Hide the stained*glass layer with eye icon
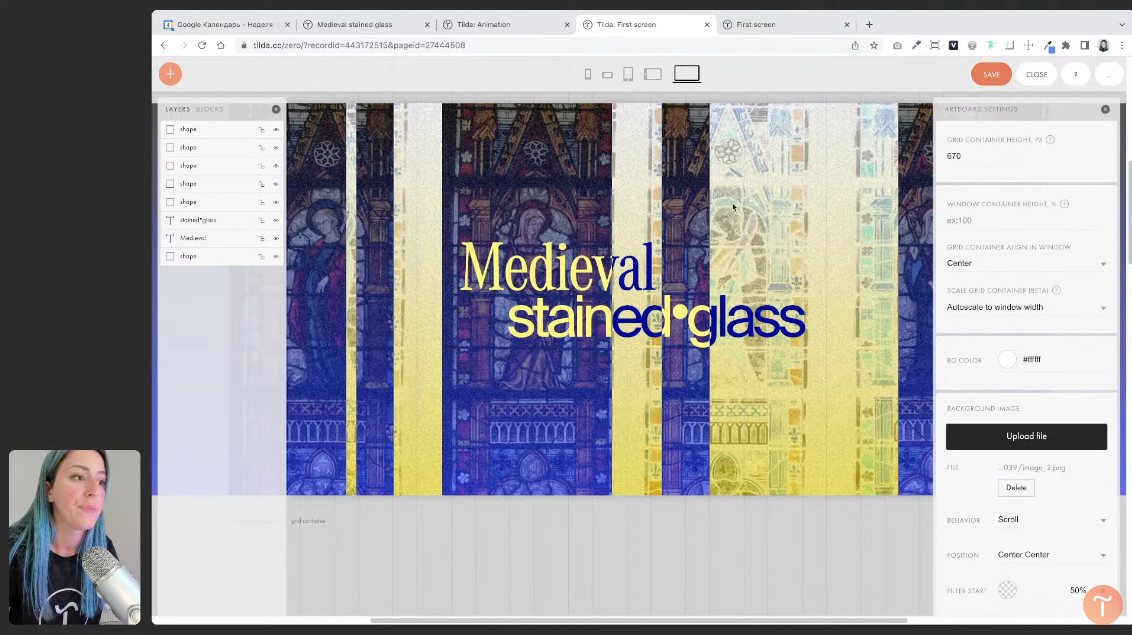 [276, 220]
